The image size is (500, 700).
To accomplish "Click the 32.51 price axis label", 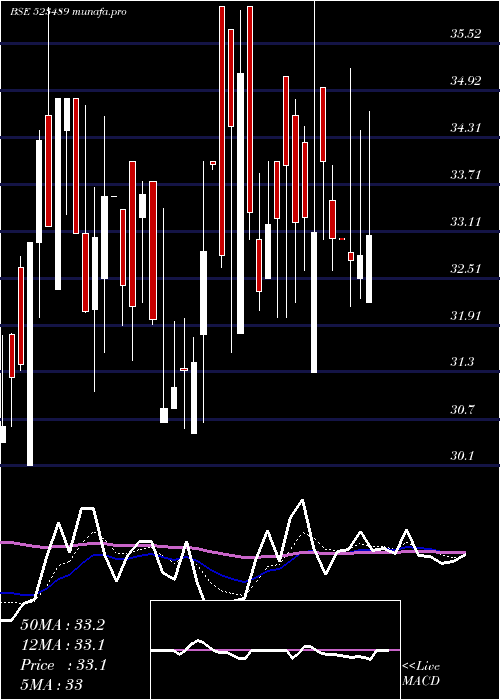I will (466, 269).
